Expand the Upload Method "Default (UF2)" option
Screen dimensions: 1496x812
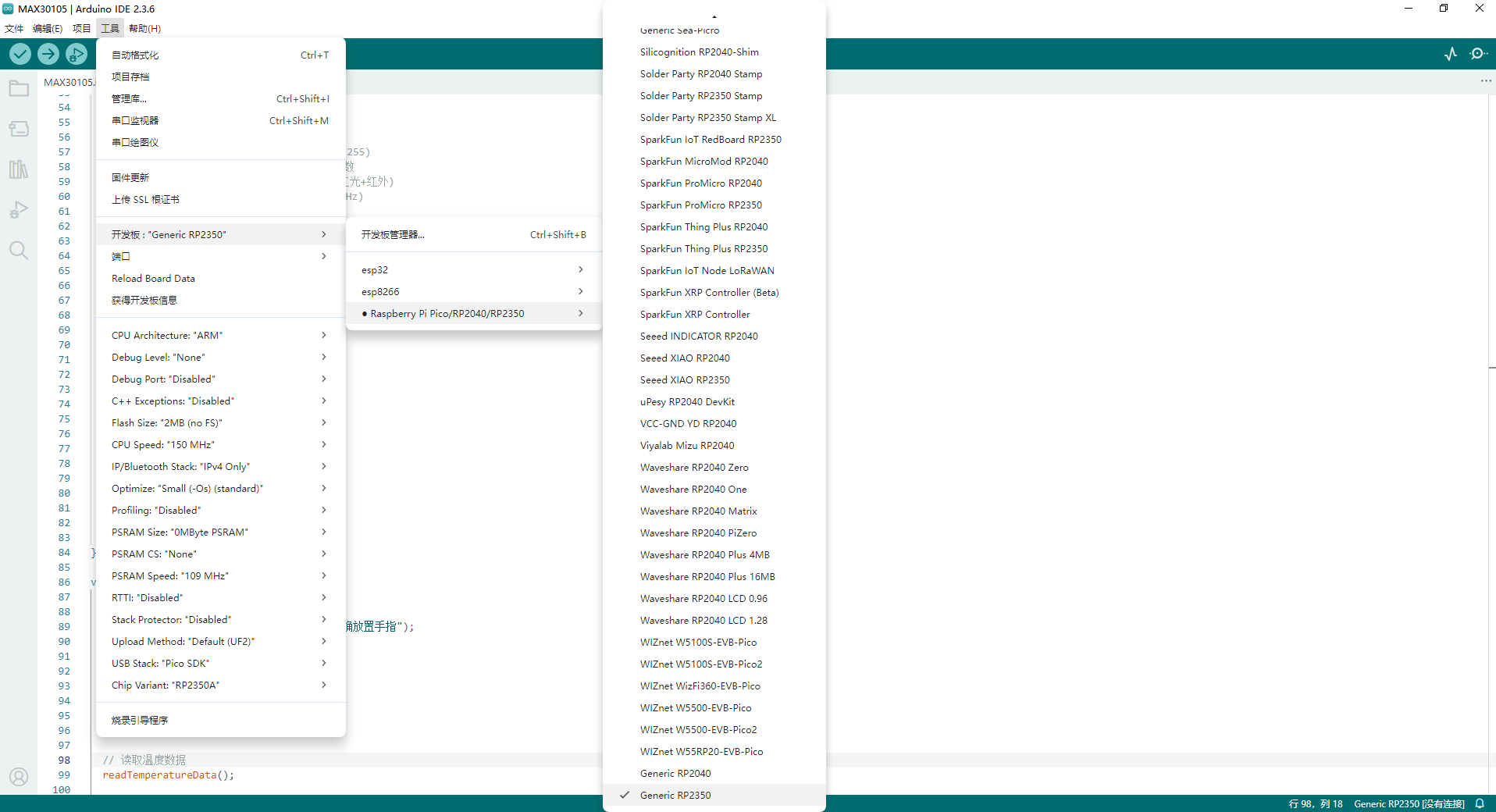(x=220, y=641)
